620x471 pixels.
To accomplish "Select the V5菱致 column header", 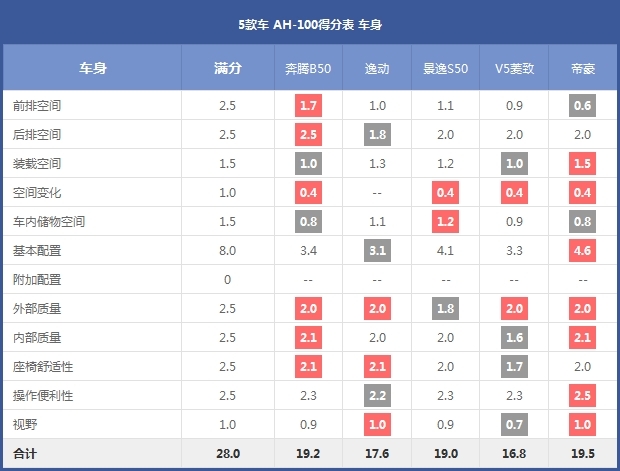I will [514, 69].
